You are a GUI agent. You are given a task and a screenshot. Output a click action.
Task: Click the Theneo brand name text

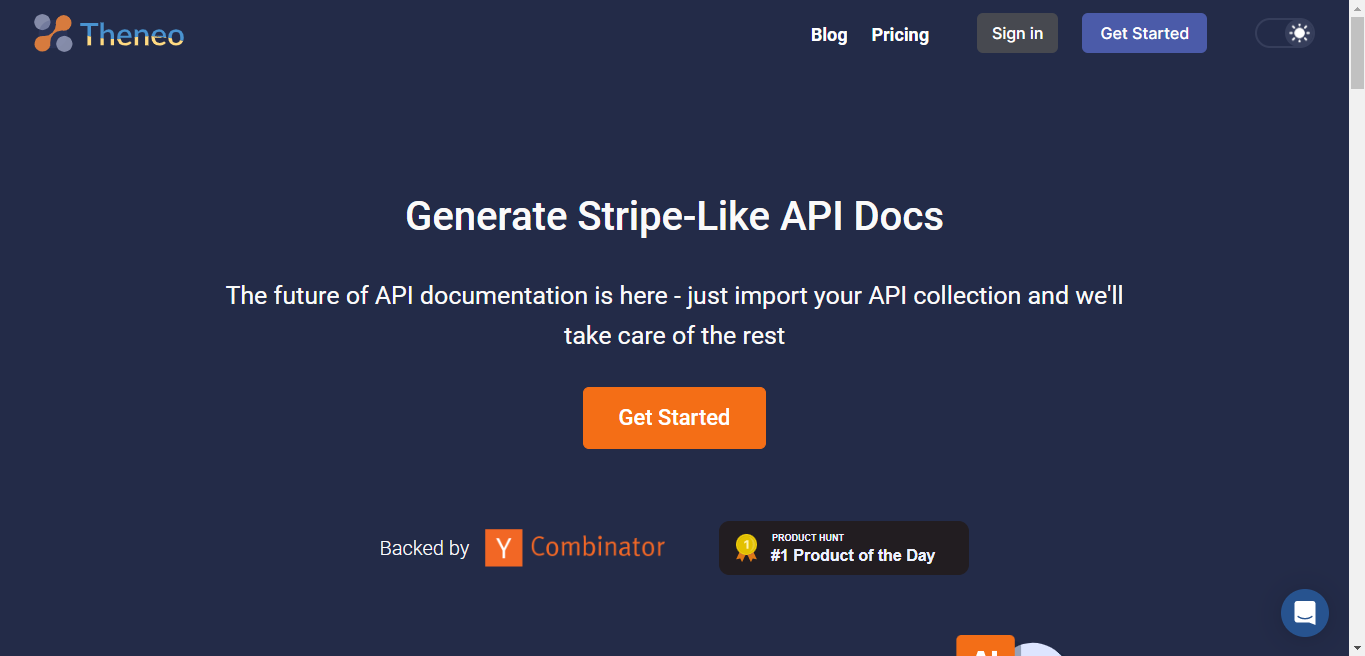133,35
